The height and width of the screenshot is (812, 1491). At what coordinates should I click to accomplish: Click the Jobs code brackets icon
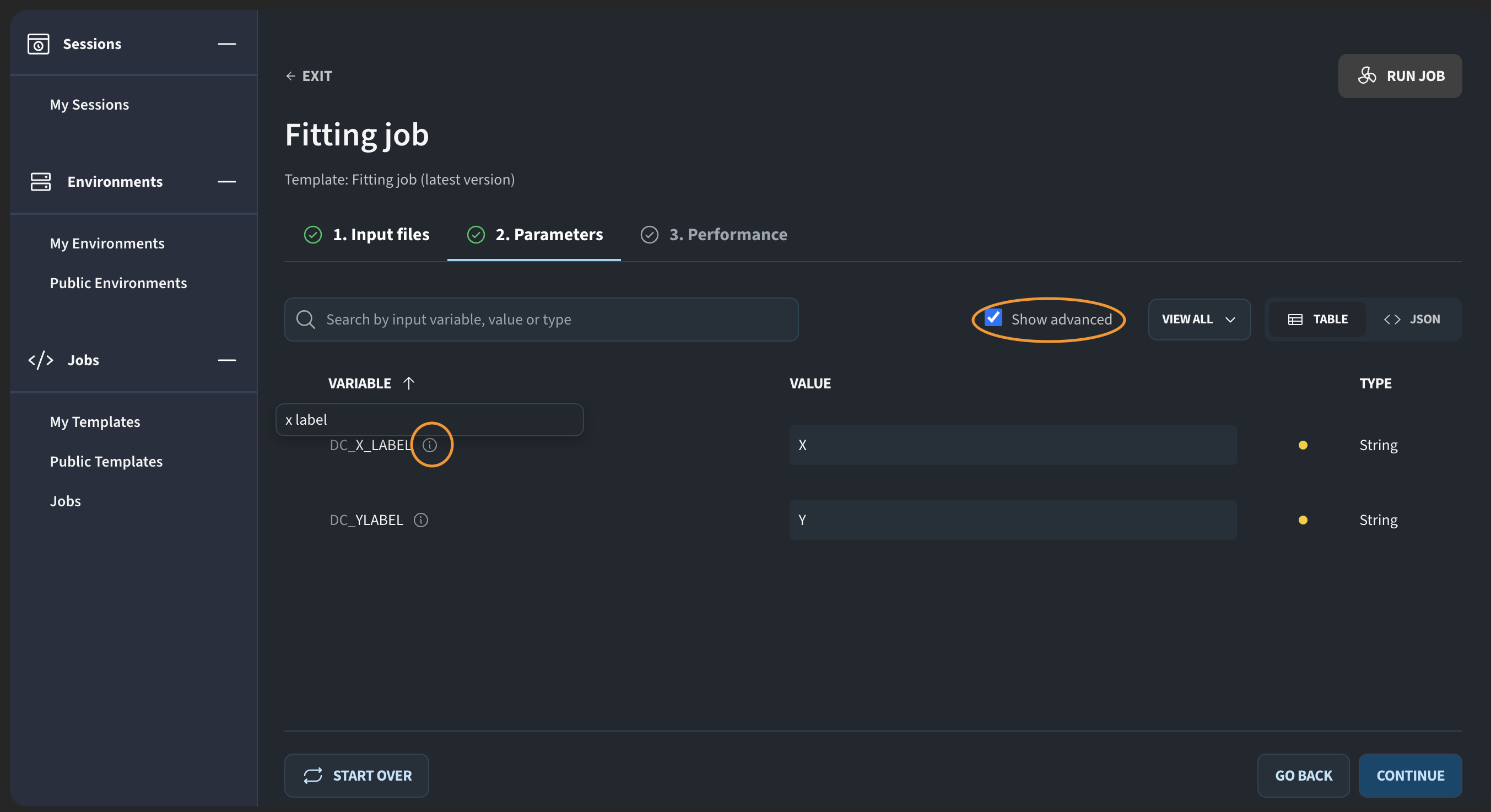tap(41, 360)
